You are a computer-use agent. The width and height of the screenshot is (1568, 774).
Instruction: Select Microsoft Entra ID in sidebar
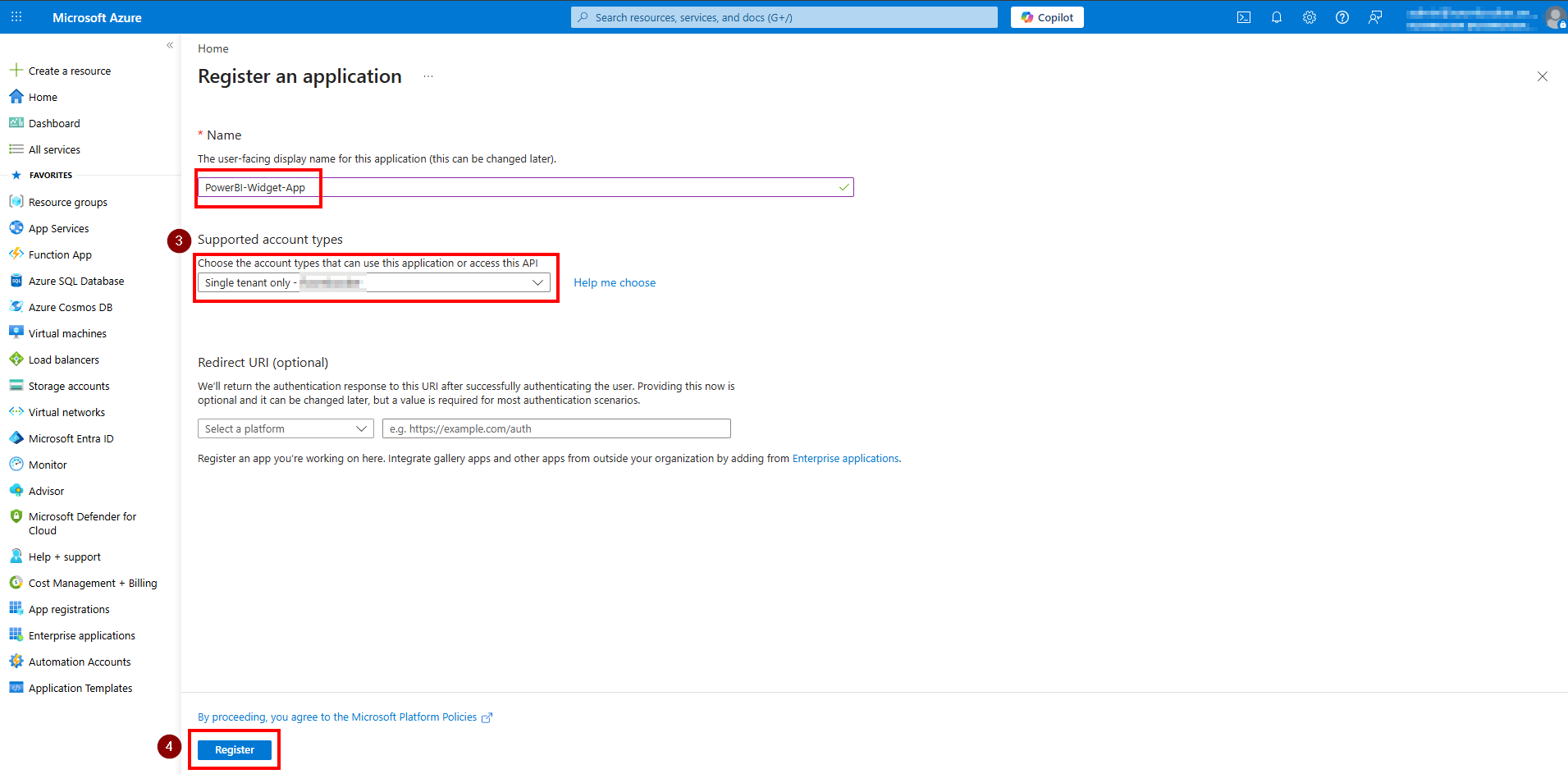(71, 438)
